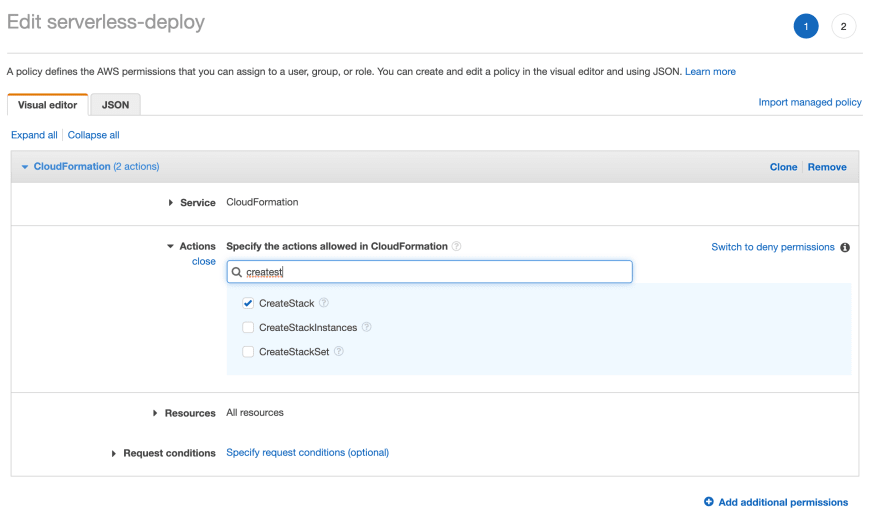The image size is (880, 530).
Task: Expand the Request conditions row
Action: pos(113,453)
